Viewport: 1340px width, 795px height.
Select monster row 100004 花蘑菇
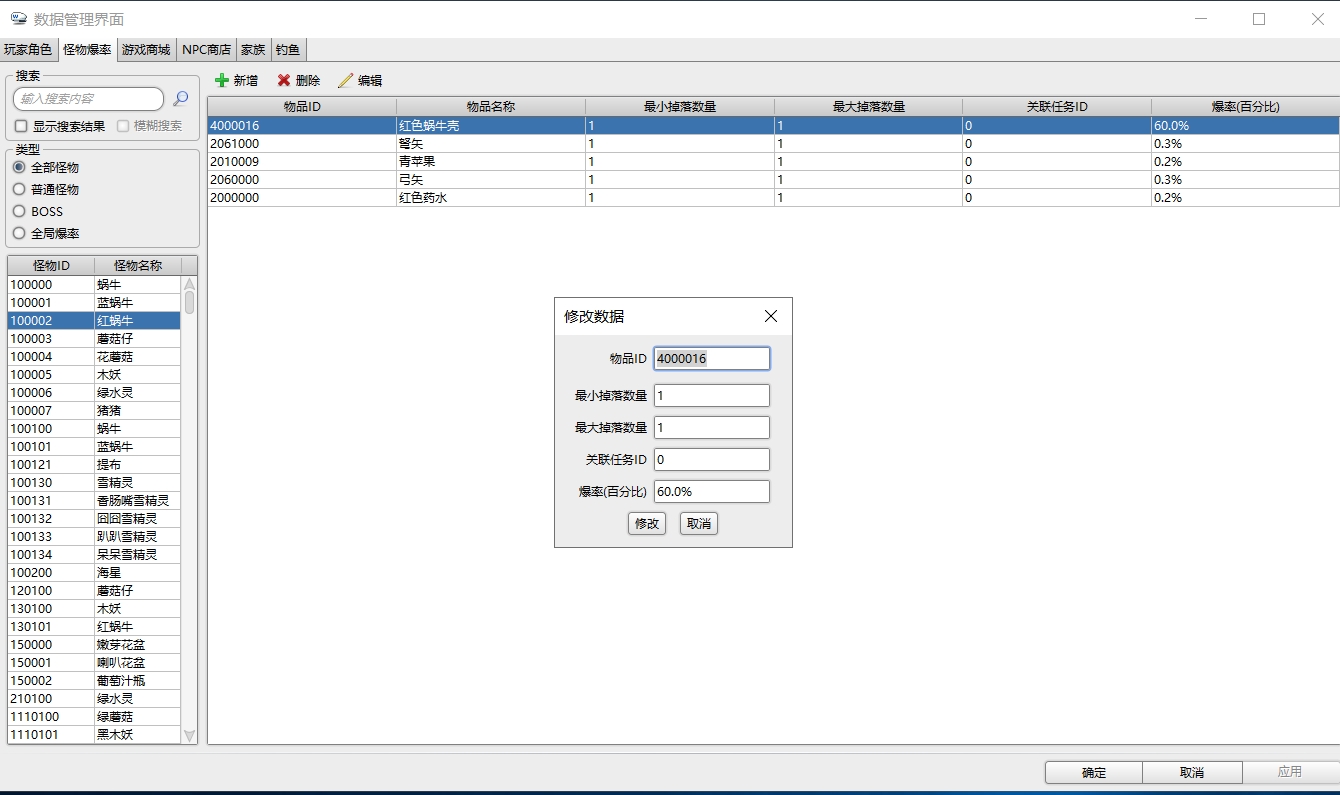(x=94, y=356)
